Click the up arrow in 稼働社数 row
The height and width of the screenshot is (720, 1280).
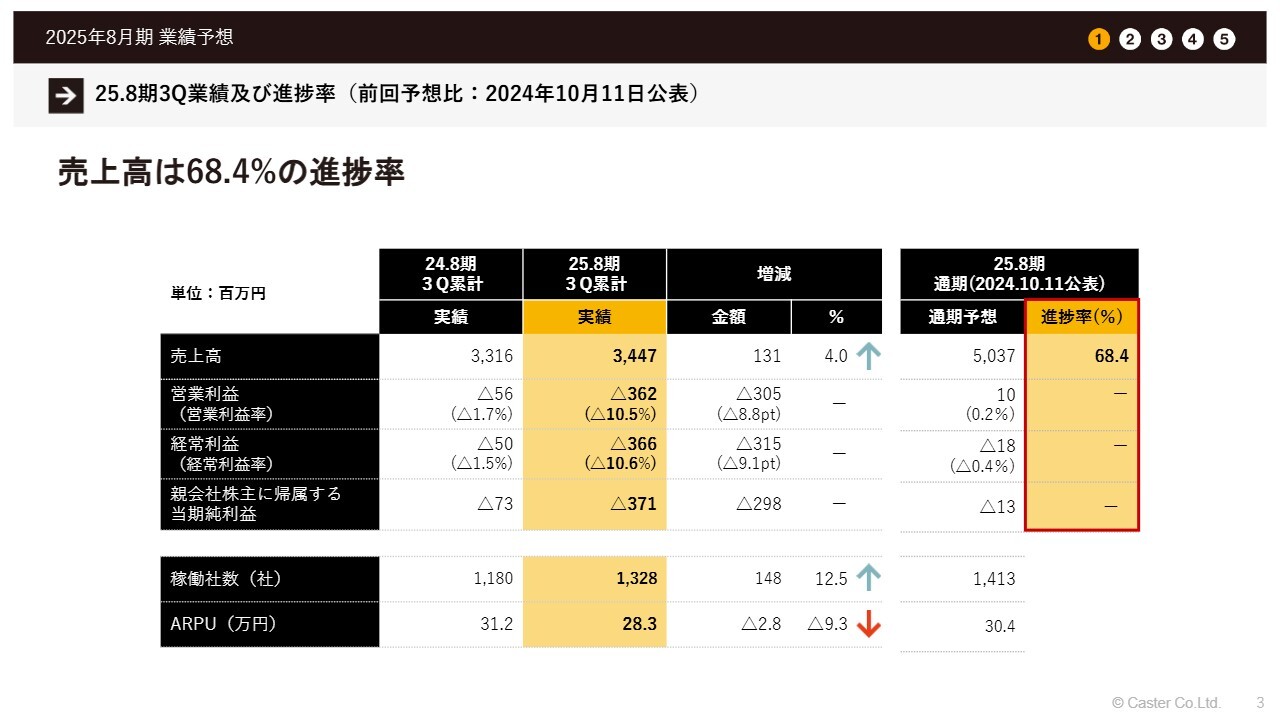[x=869, y=578]
